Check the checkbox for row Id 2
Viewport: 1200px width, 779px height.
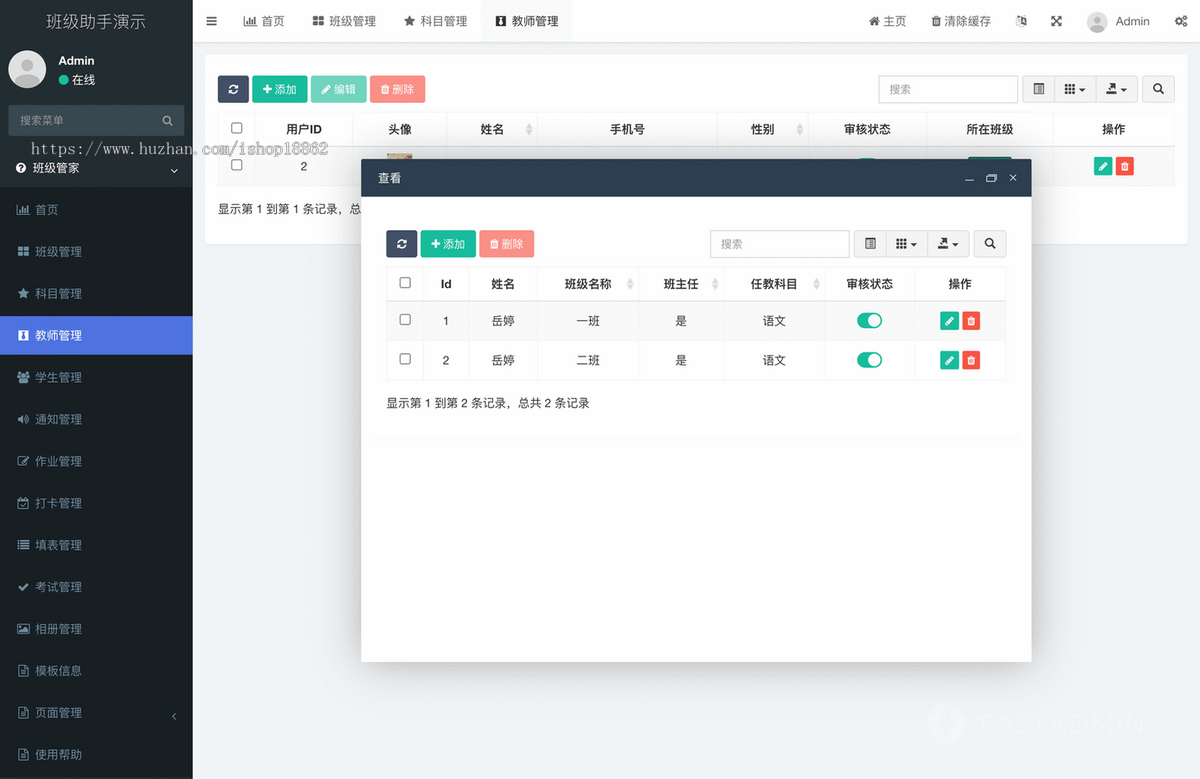click(x=404, y=359)
